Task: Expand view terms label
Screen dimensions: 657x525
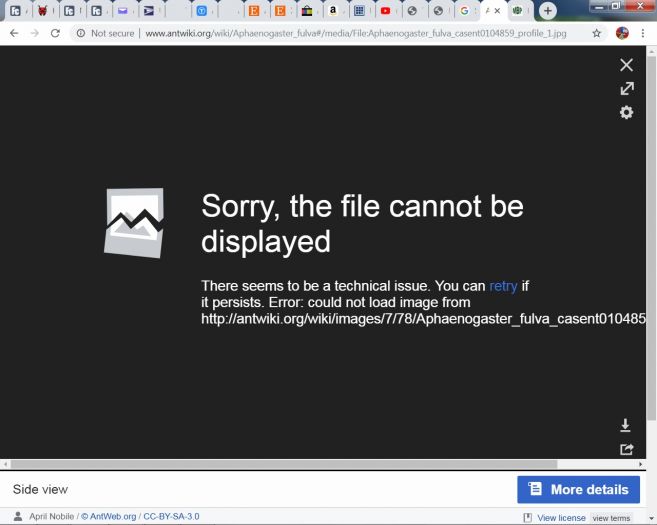Action: pyautogui.click(x=611, y=518)
